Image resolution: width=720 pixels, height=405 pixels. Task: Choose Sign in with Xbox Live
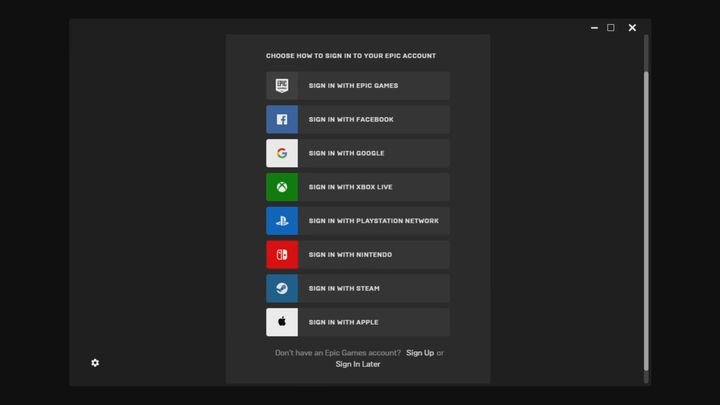[x=358, y=187]
